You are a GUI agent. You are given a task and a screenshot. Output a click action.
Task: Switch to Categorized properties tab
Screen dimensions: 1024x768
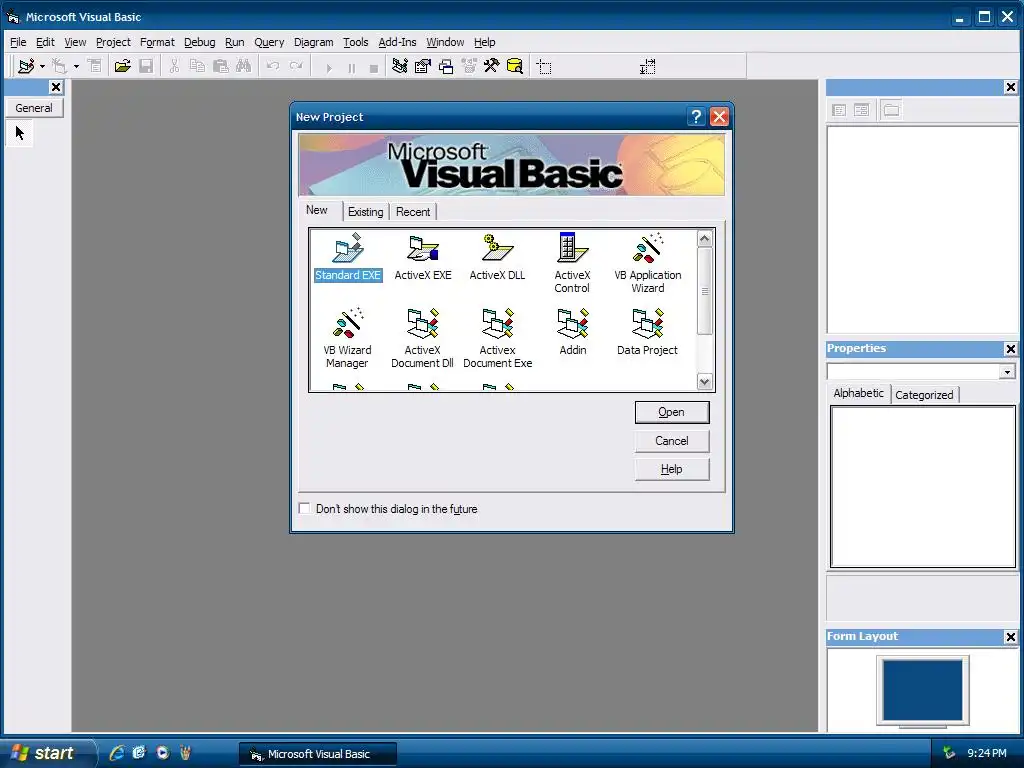(924, 394)
